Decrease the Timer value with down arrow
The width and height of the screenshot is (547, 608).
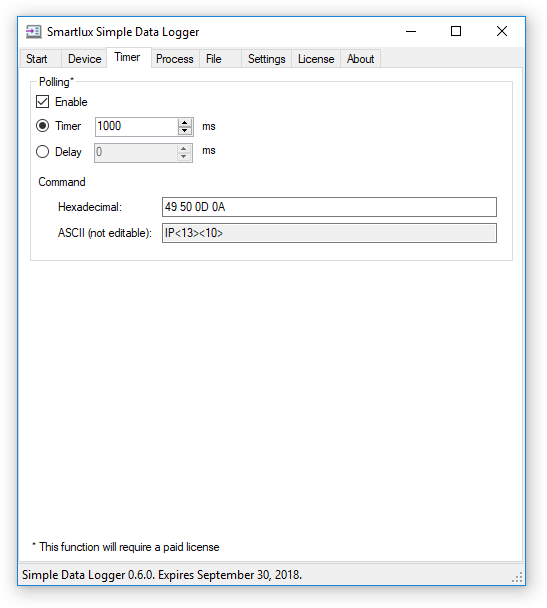[x=185, y=131]
